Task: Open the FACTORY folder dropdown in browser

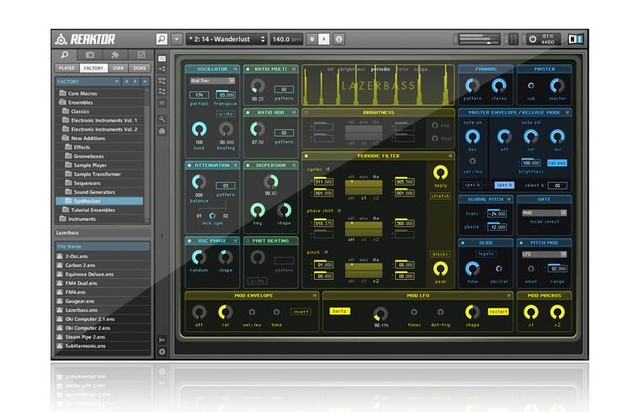Action: click(88, 82)
